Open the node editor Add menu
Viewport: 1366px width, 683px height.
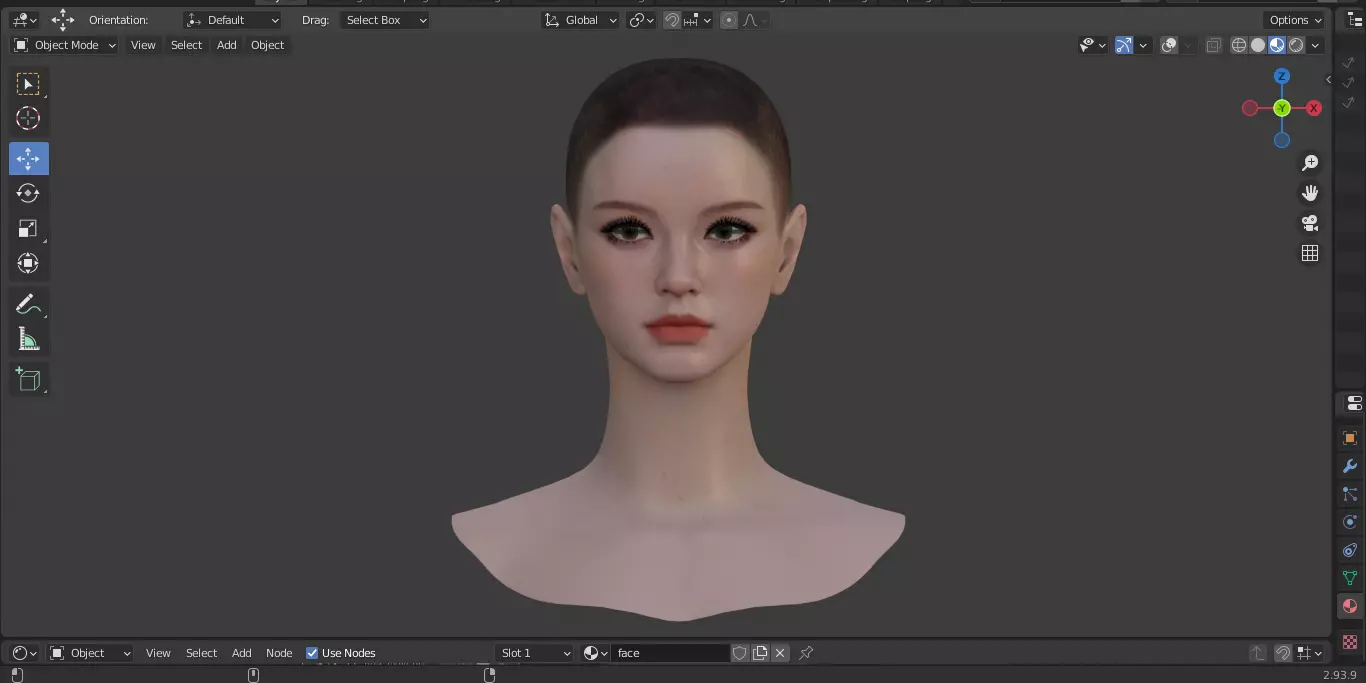pyautogui.click(x=242, y=653)
